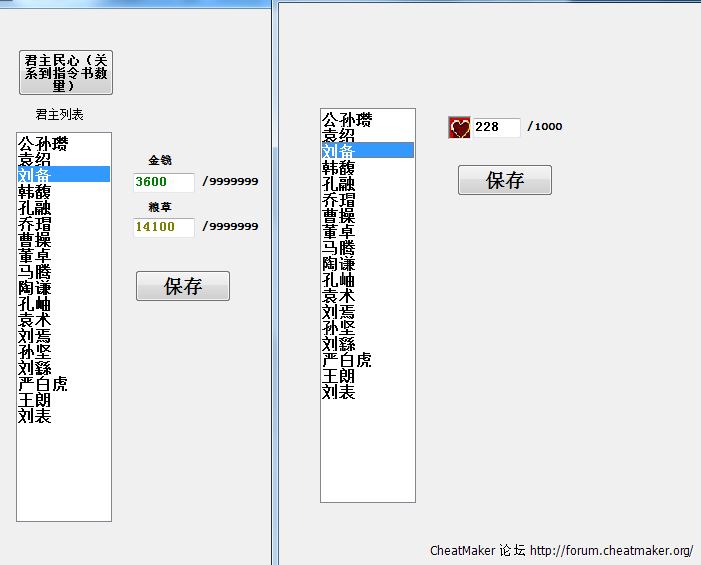Pick 袁术 in the list beside heart field

click(x=339, y=296)
